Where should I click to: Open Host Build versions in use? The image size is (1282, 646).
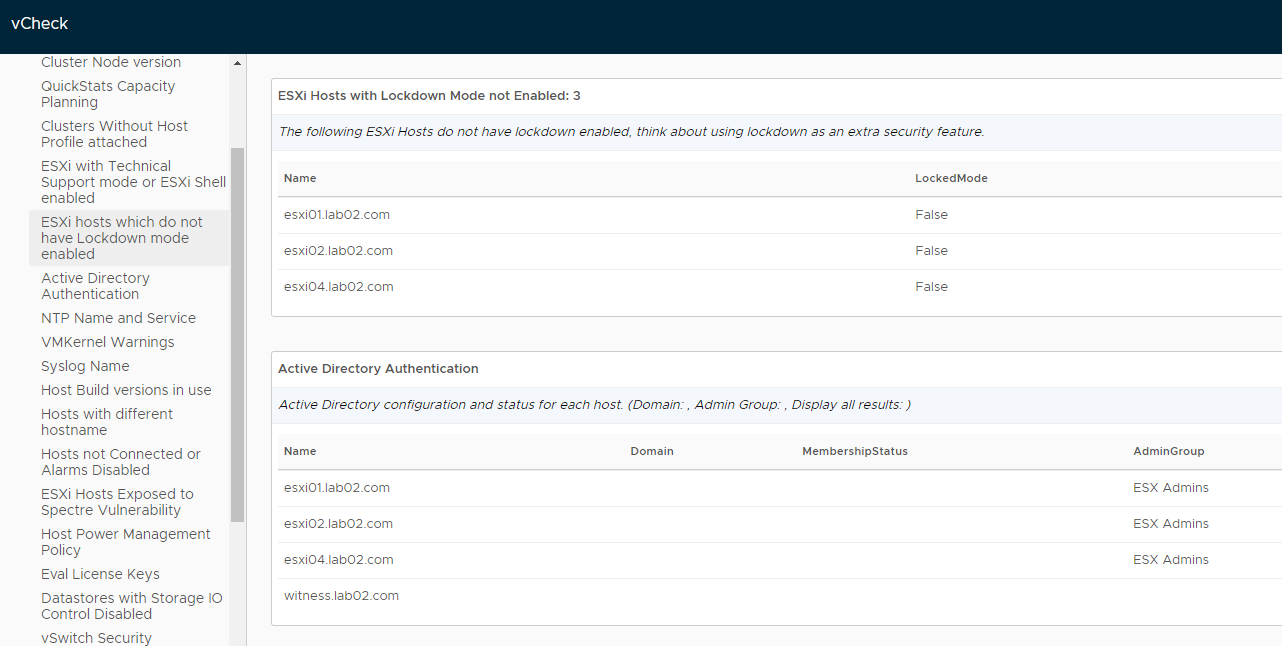(126, 390)
